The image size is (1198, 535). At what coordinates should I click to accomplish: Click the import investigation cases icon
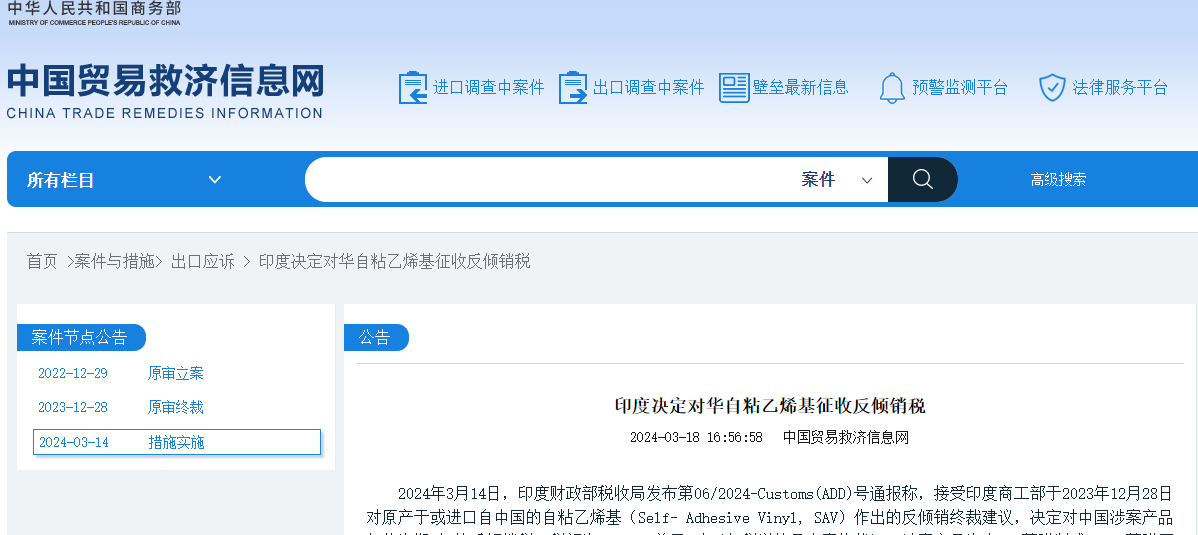click(x=412, y=88)
